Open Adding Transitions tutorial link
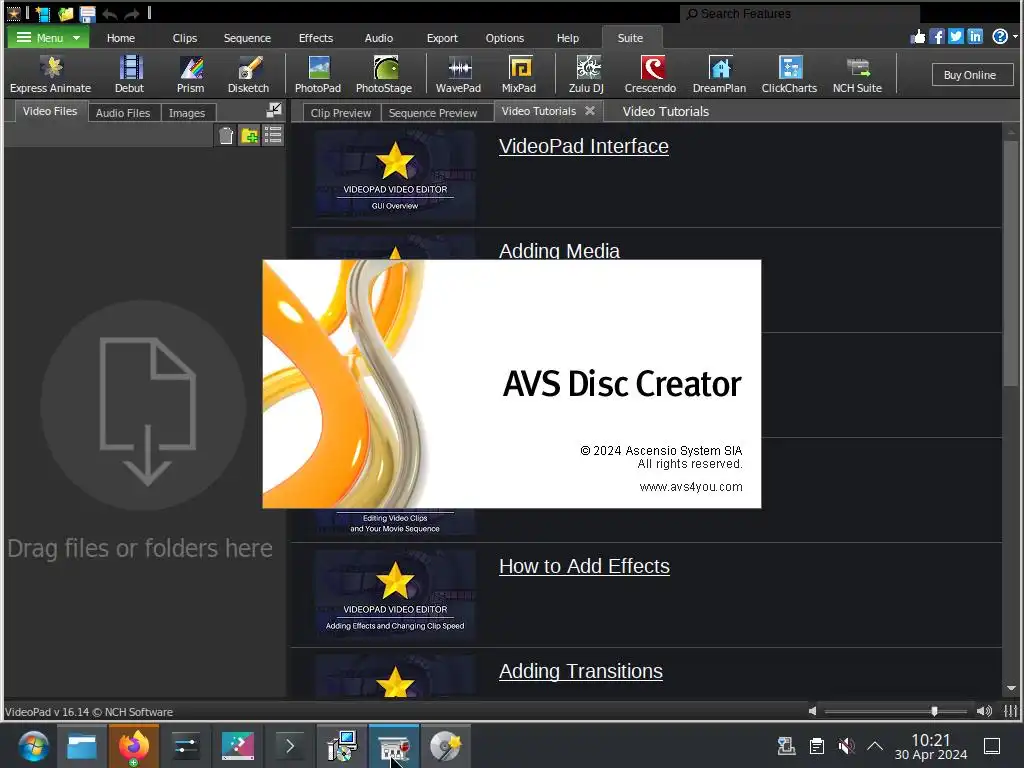1024x768 pixels. coord(581,671)
